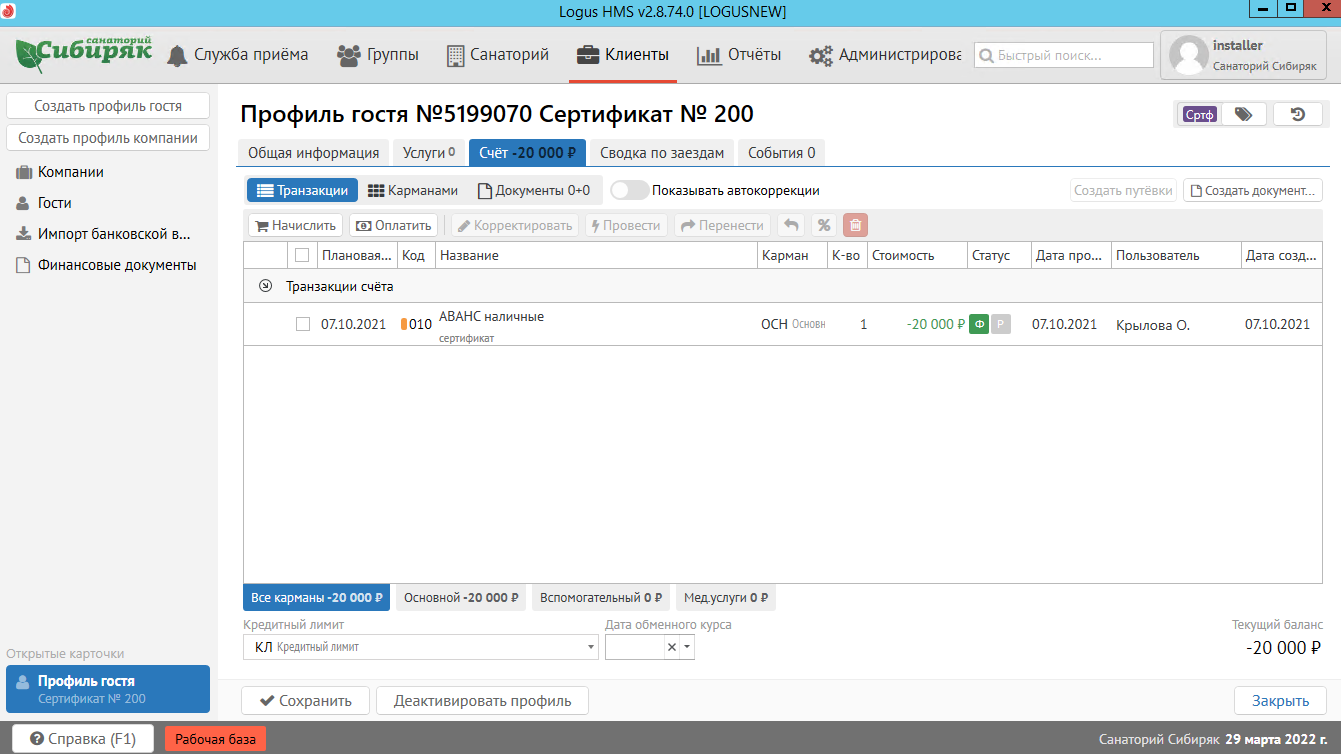1341x754 pixels.
Task: Click the undo arrow icon in toolbar
Action: point(791,225)
